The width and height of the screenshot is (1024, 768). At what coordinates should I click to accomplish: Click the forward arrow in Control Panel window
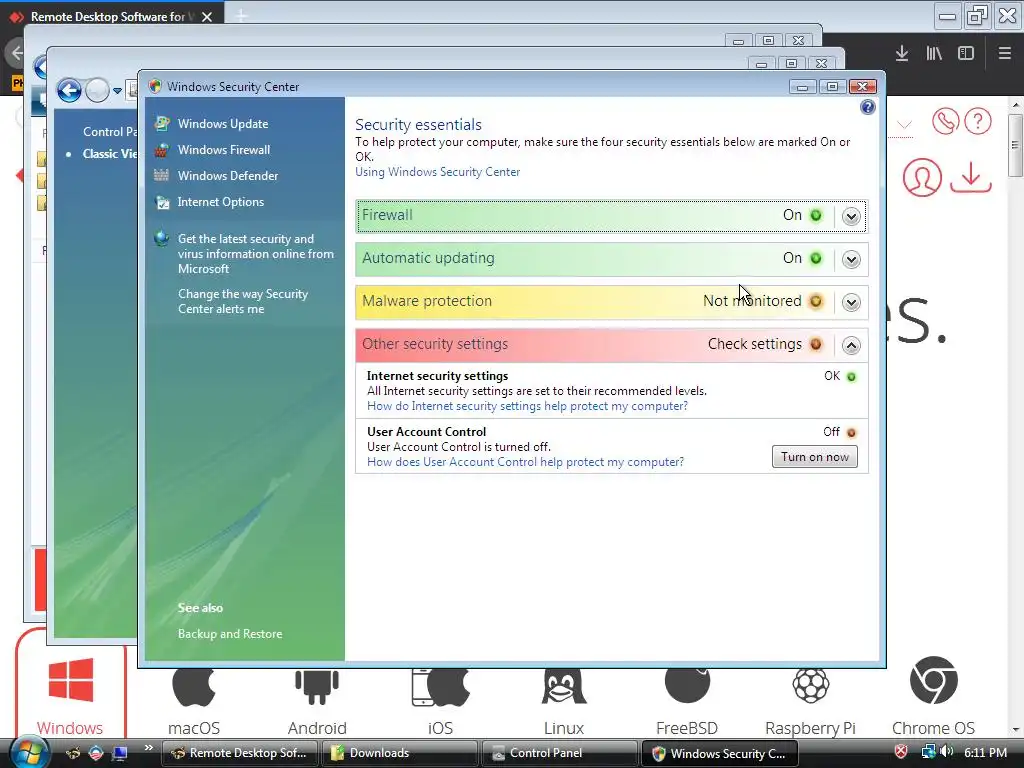97,90
